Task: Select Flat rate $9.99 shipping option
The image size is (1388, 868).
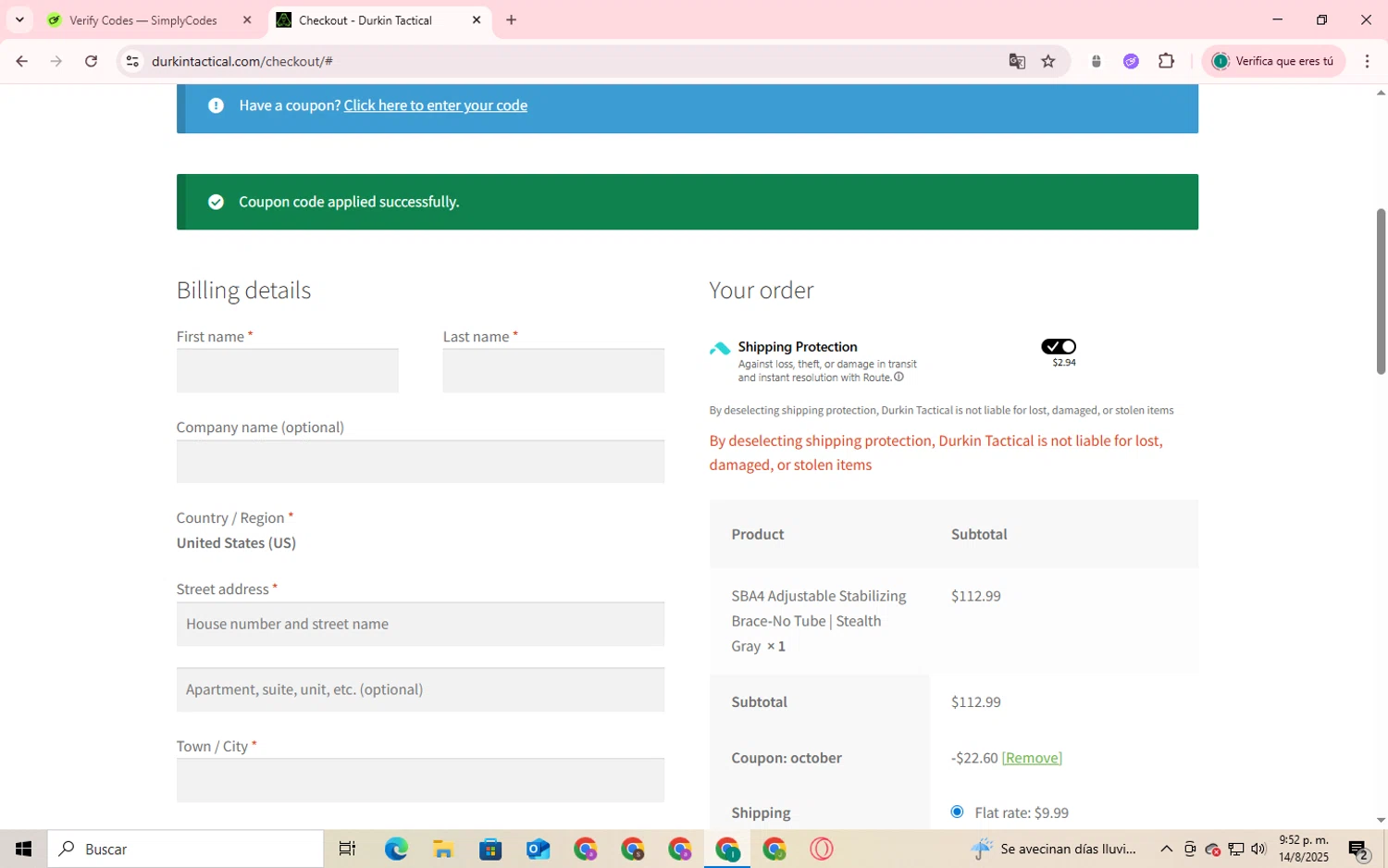Action: point(957,812)
